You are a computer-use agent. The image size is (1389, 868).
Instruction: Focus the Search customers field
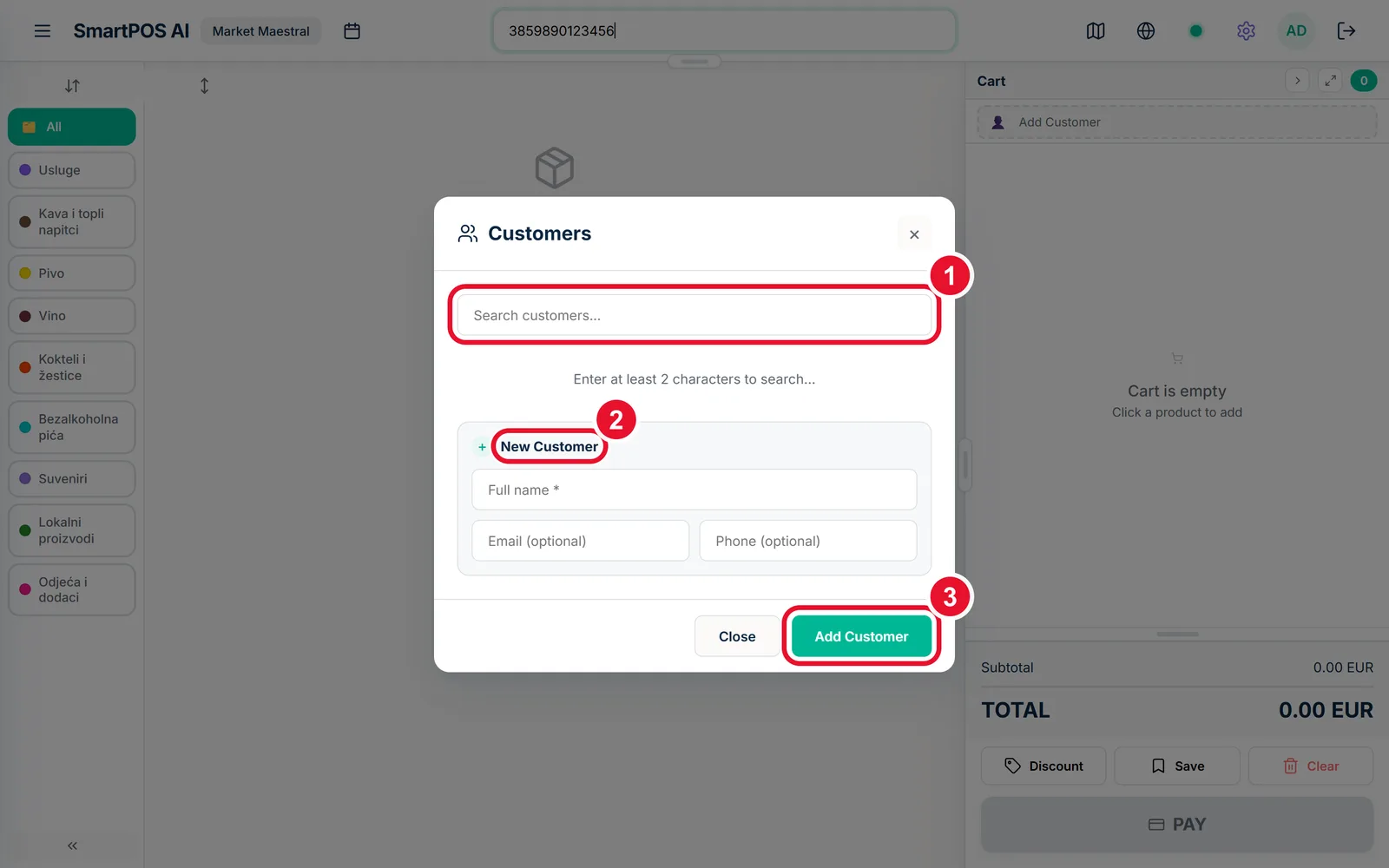coord(694,315)
